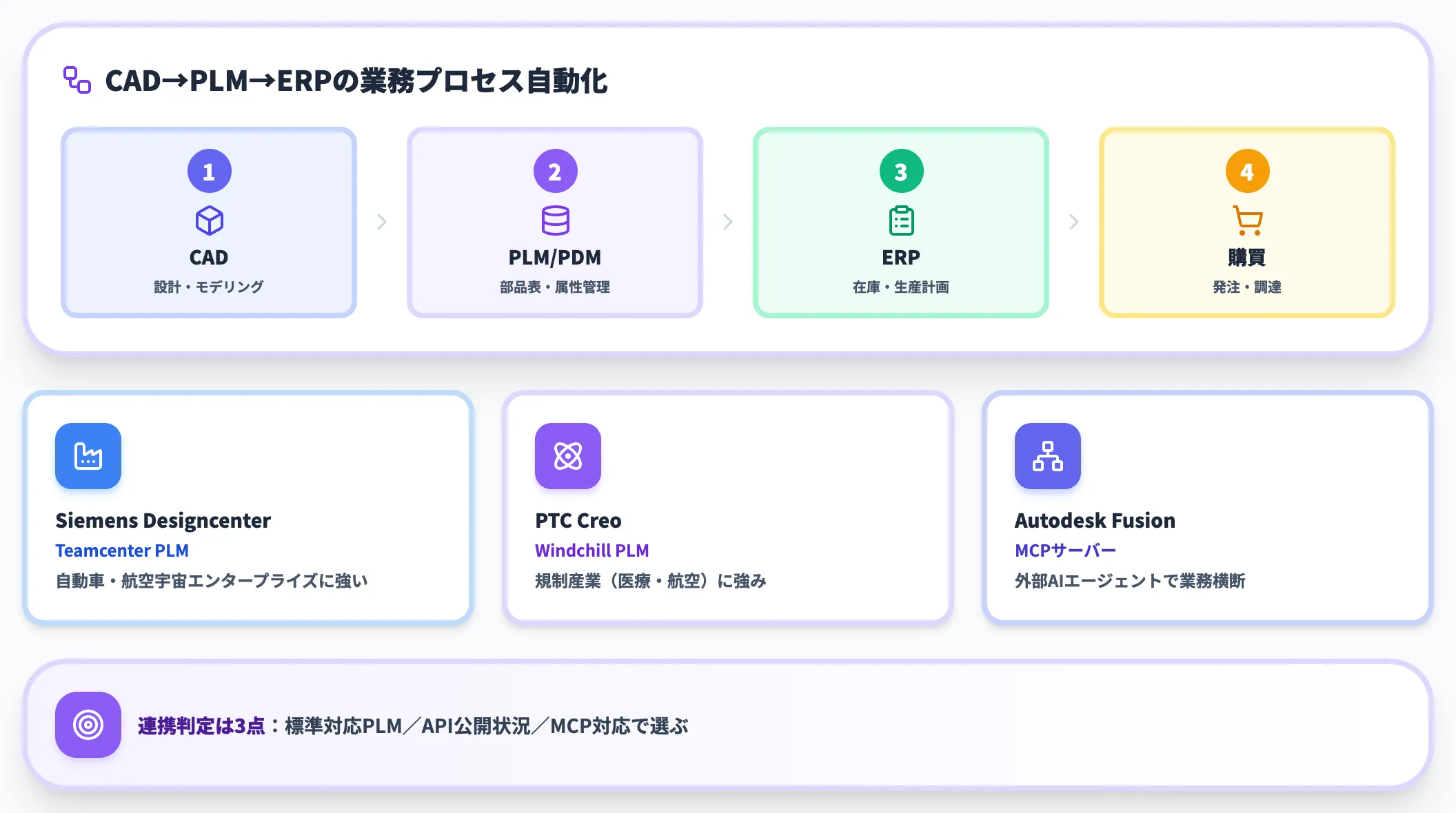Screen dimensions: 1456x813
Task: Open the MCPサーバー link
Action: (1065, 550)
